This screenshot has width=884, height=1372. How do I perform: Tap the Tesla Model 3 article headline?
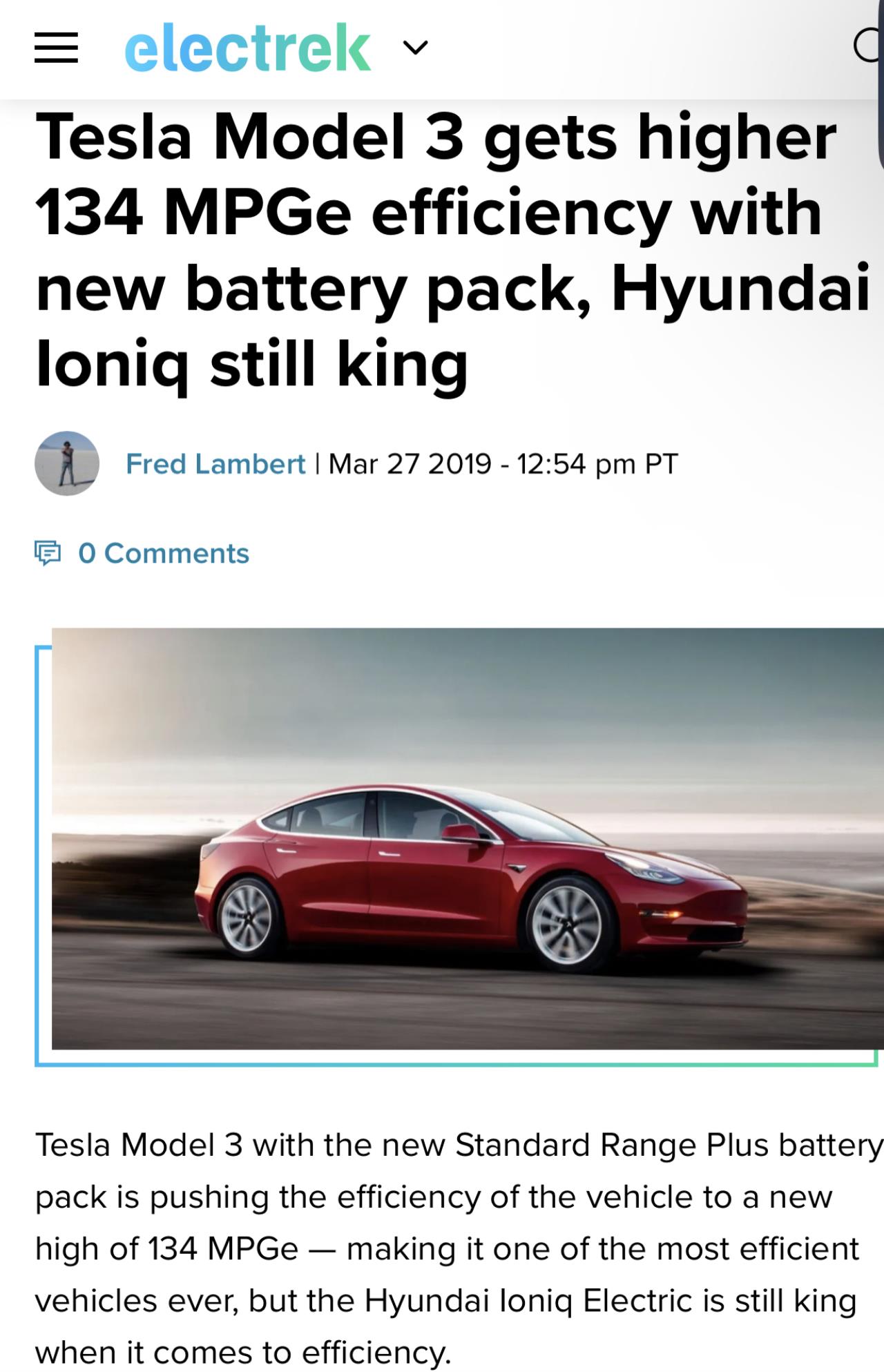tap(452, 251)
